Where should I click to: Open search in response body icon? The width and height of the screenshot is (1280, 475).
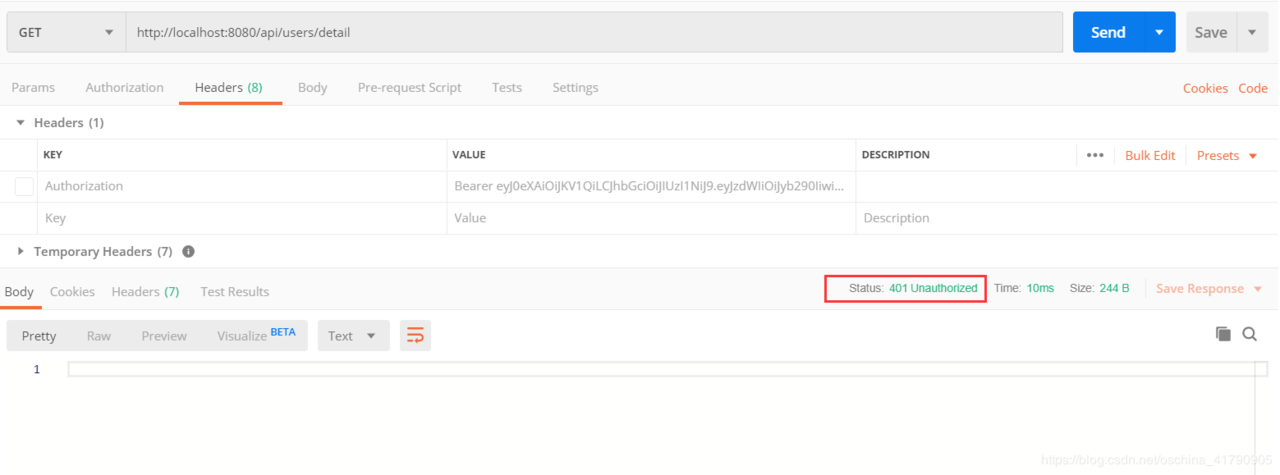coord(1250,334)
